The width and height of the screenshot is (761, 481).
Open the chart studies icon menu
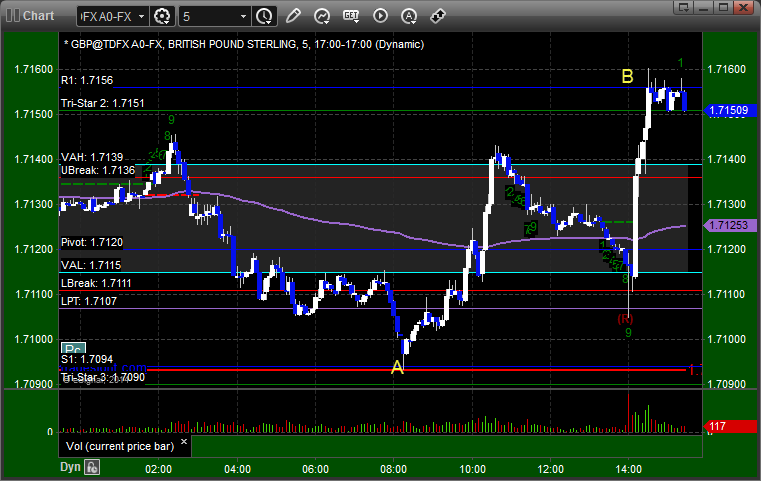(x=322, y=16)
